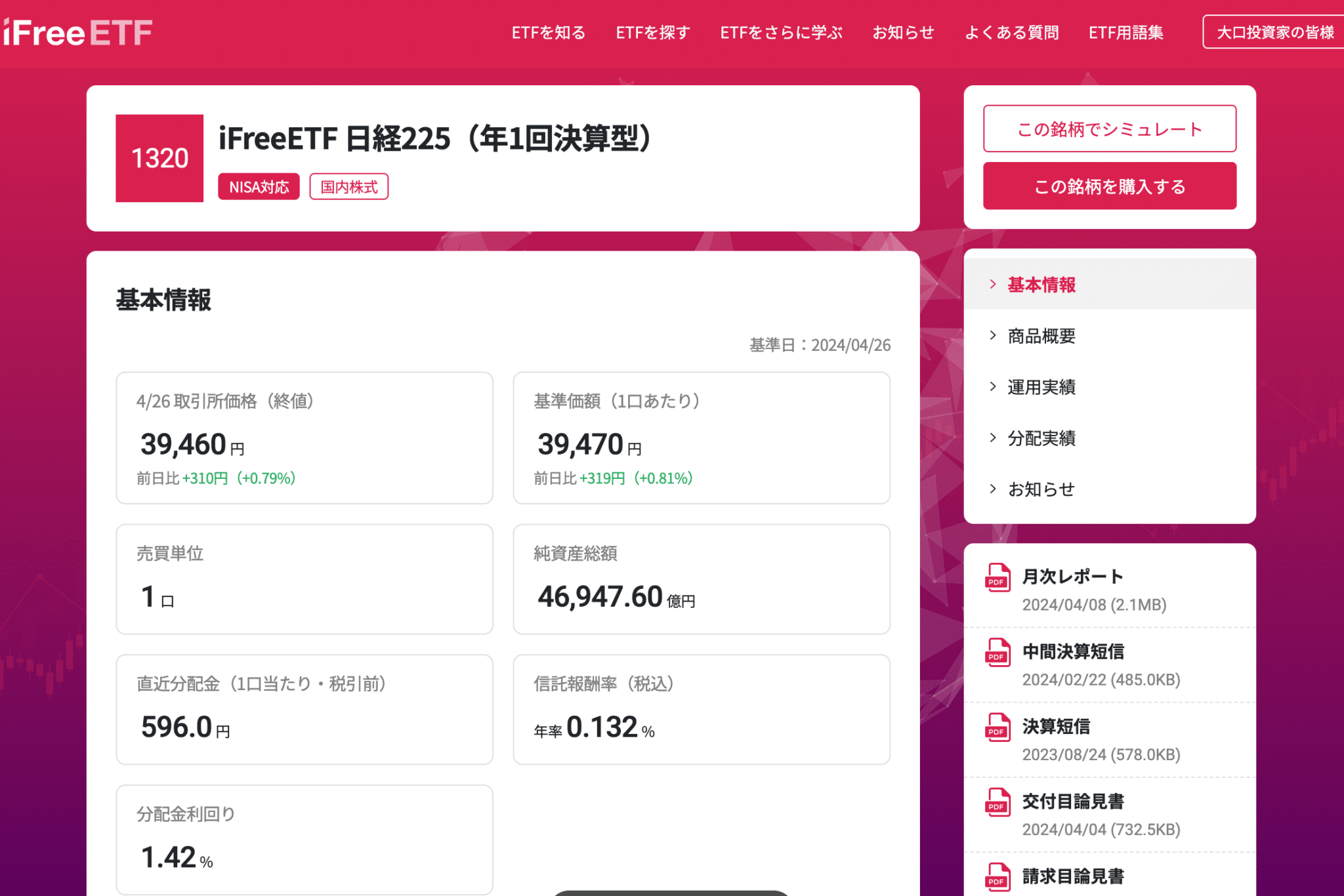
Task: Open よくある質問 menu item
Action: click(1011, 33)
